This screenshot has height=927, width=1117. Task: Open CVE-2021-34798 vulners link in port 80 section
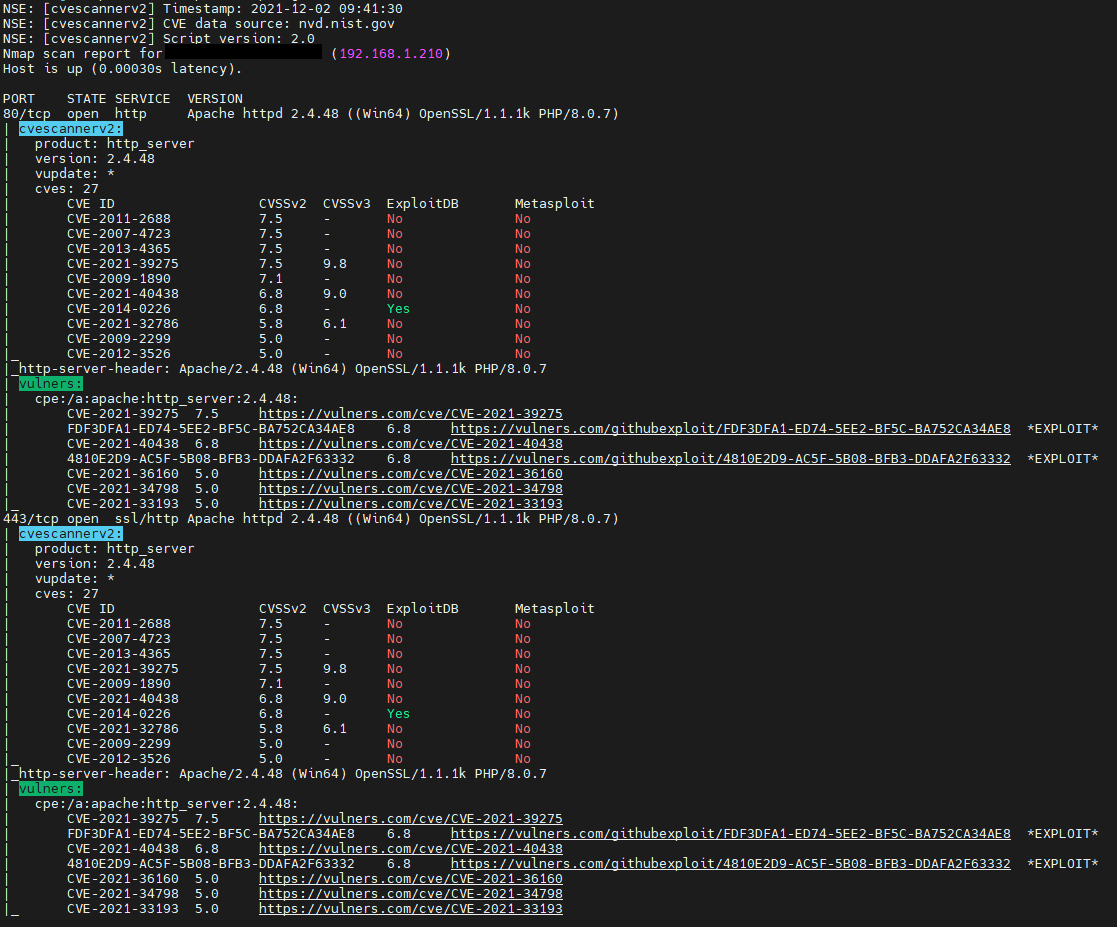[410, 489]
